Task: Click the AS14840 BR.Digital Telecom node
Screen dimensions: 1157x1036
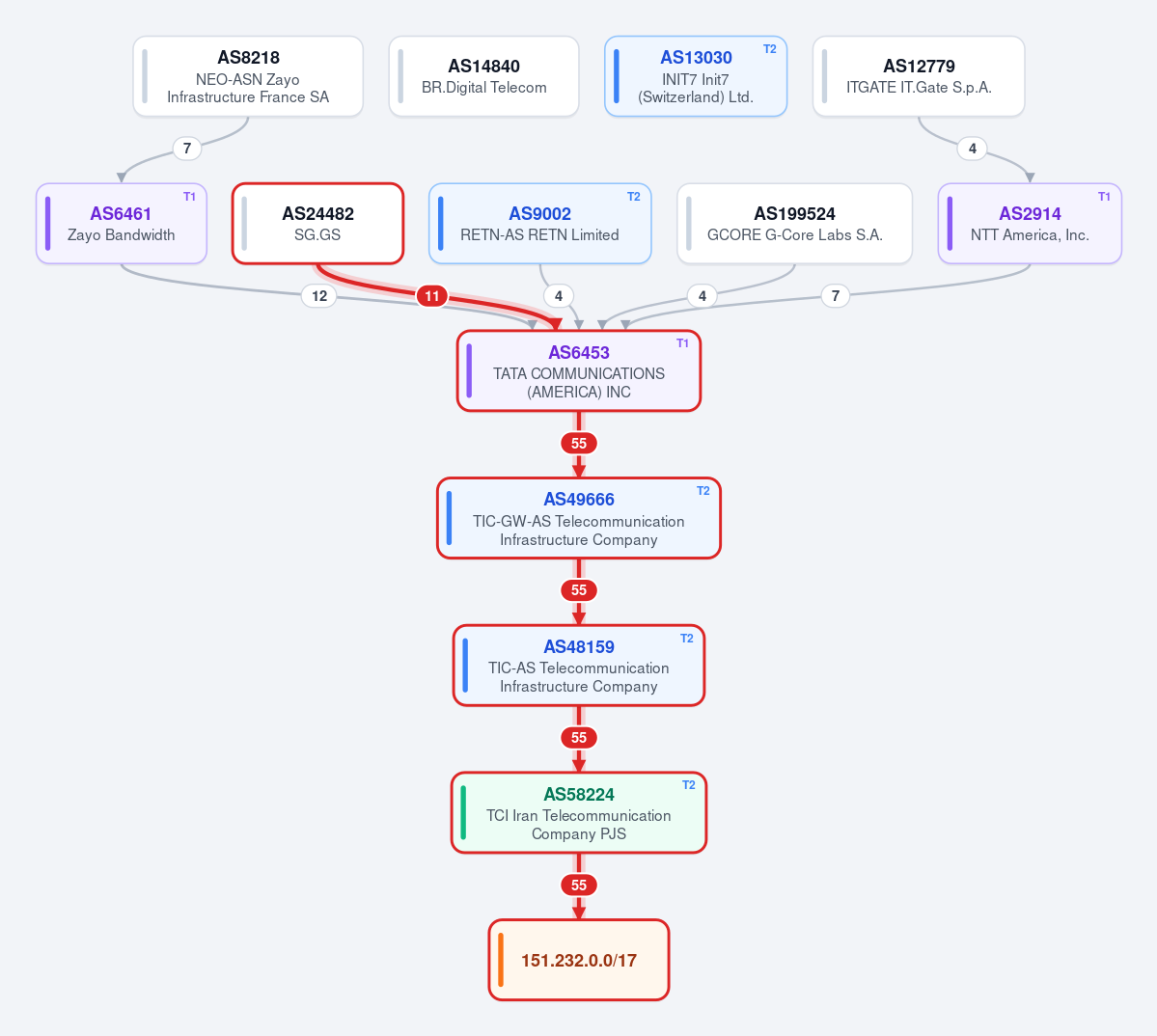Action: tap(484, 76)
